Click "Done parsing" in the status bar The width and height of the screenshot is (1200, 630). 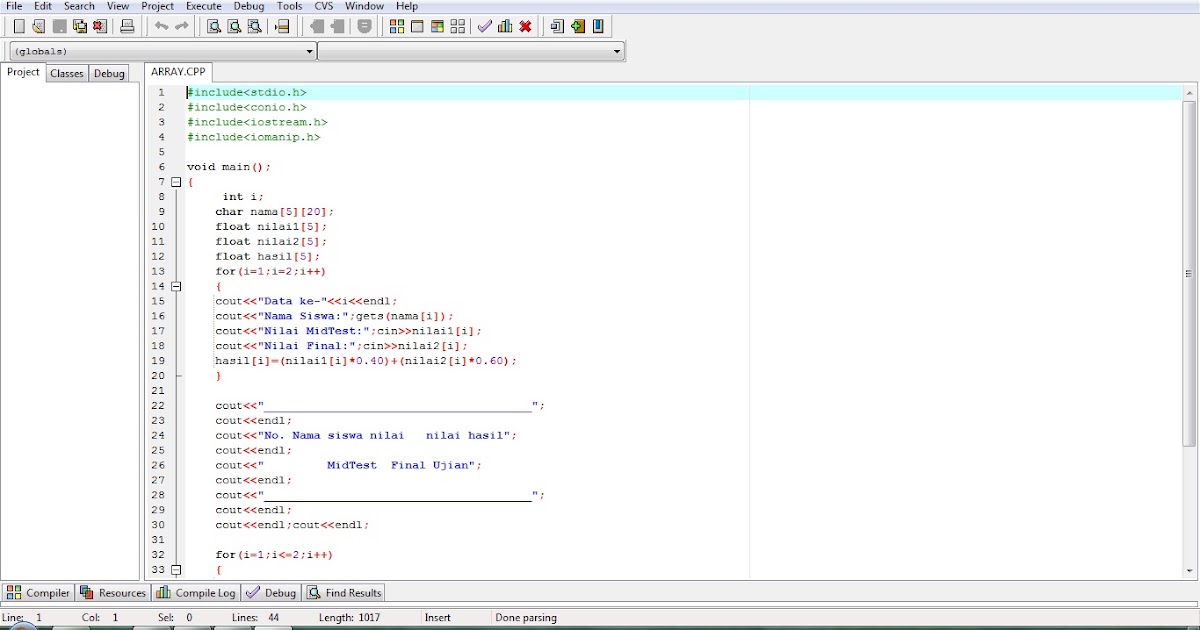[x=526, y=618]
